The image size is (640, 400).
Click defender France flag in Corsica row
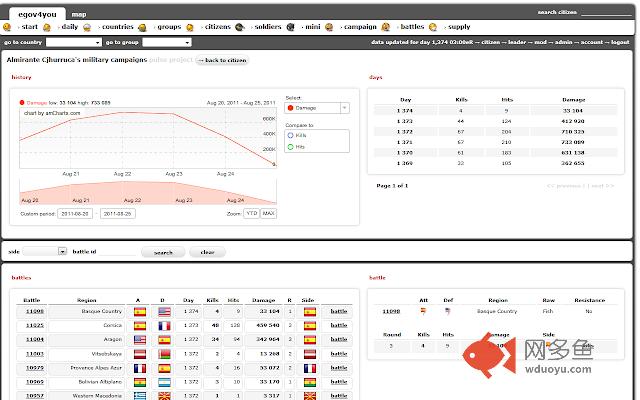pos(164,326)
